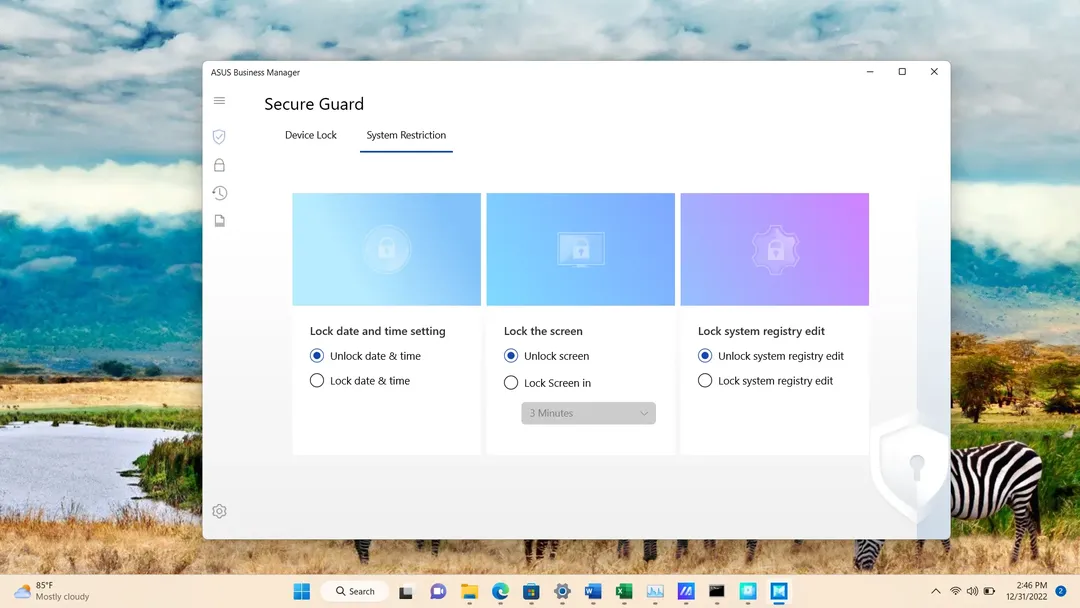
Task: Click the shield checkmark sidebar icon
Action: pyautogui.click(x=219, y=137)
